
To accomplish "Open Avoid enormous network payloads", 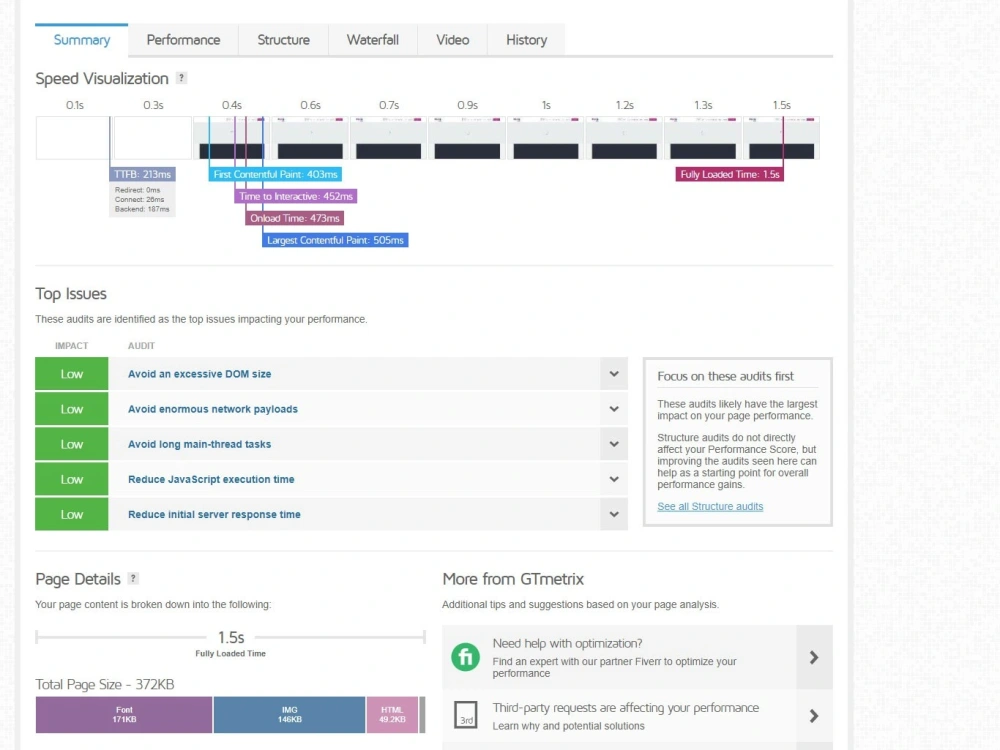I will [213, 409].
